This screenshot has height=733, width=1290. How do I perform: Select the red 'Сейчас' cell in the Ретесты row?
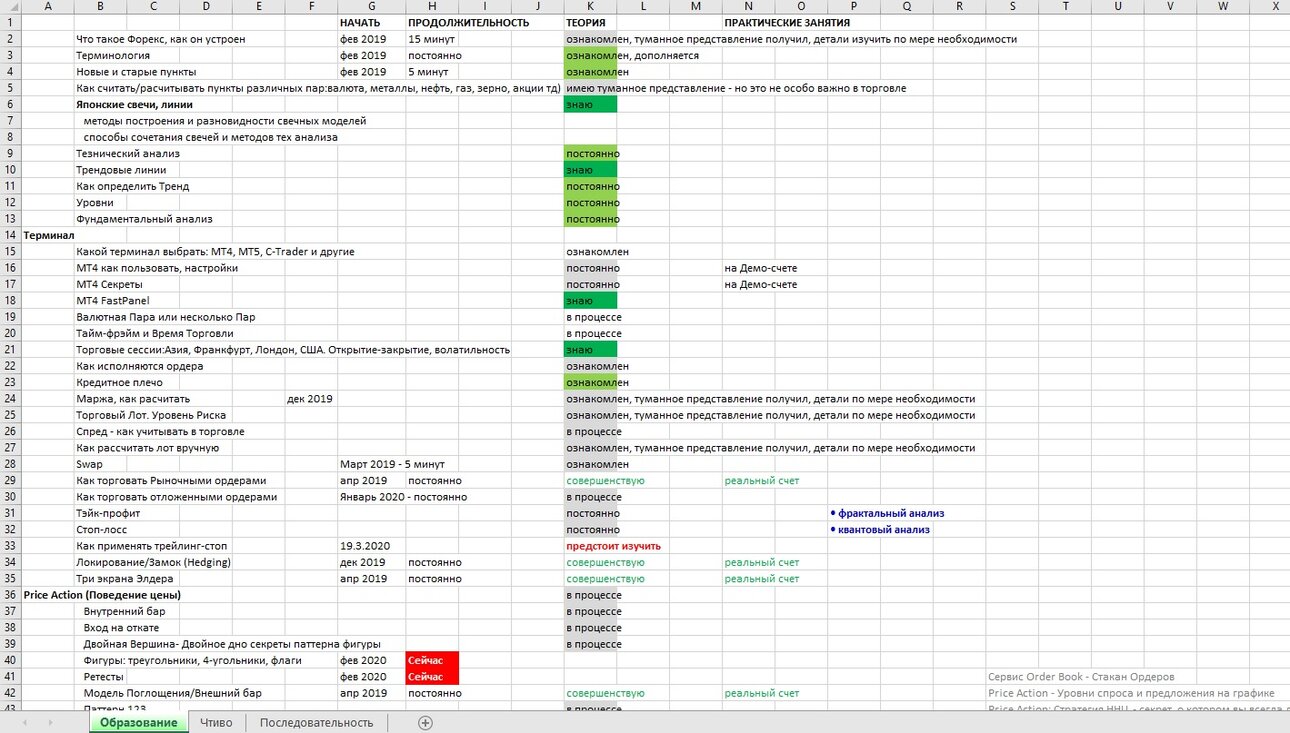432,677
